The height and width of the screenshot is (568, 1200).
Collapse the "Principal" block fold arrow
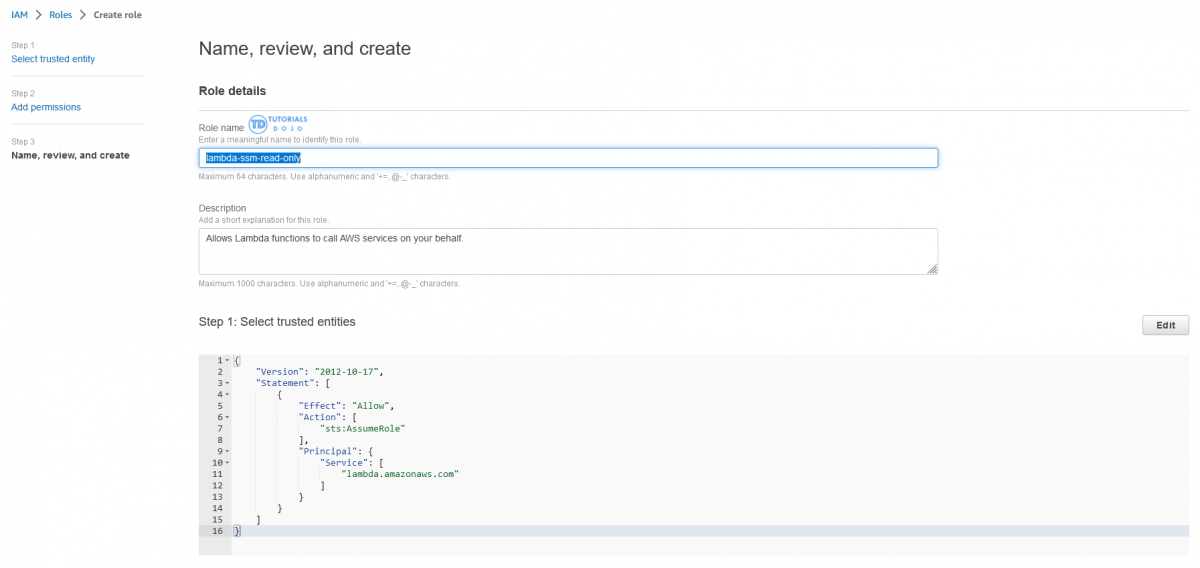[227, 451]
